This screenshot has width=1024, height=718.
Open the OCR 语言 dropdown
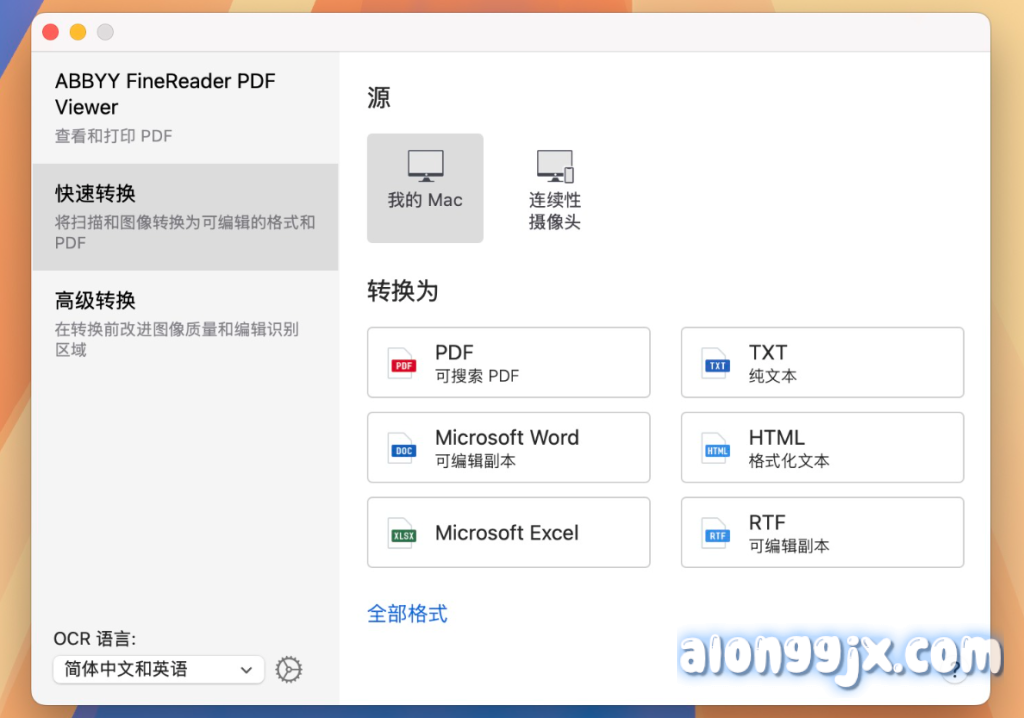pyautogui.click(x=158, y=670)
